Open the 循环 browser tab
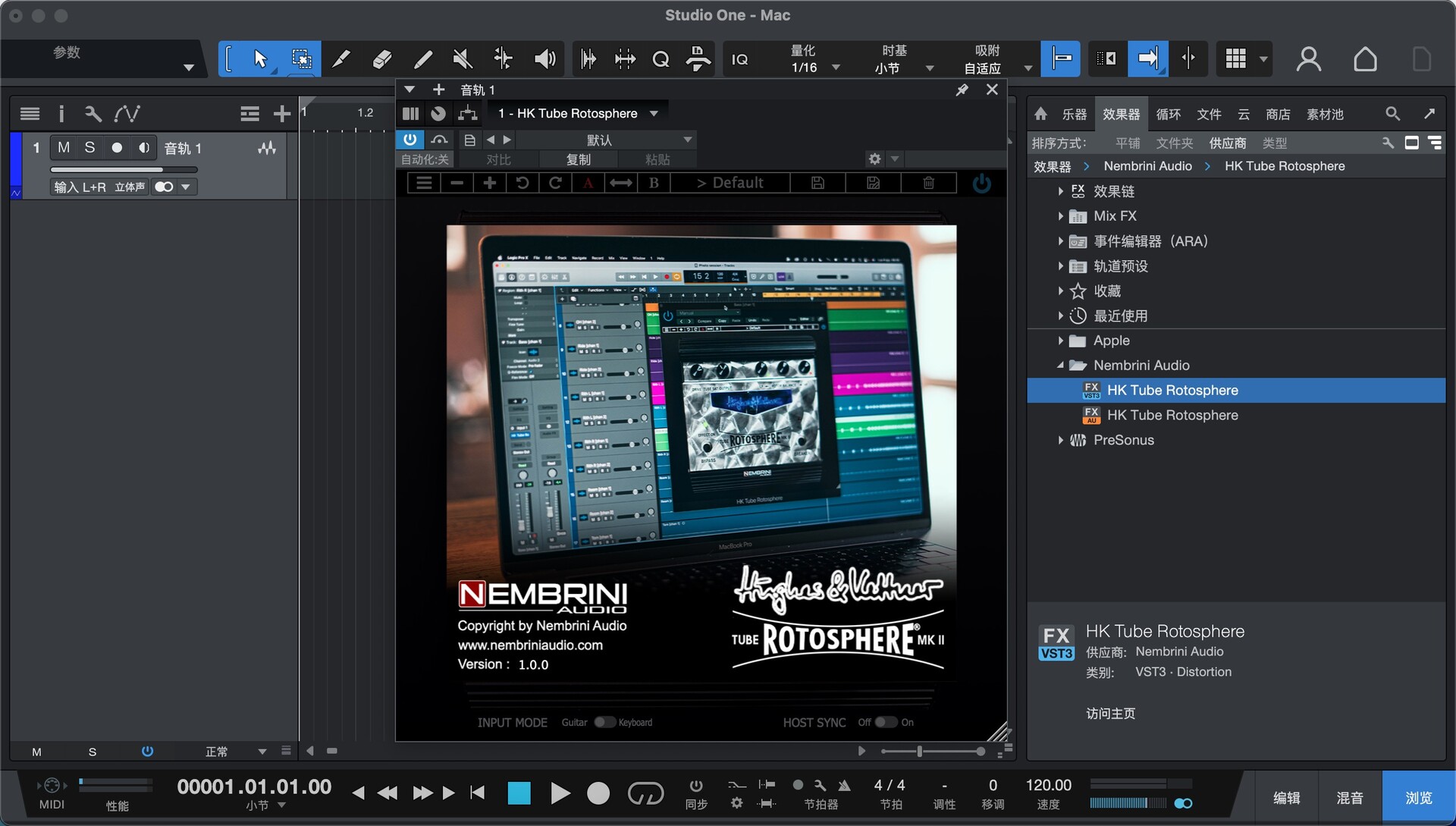This screenshot has height=826, width=1456. [1168, 114]
